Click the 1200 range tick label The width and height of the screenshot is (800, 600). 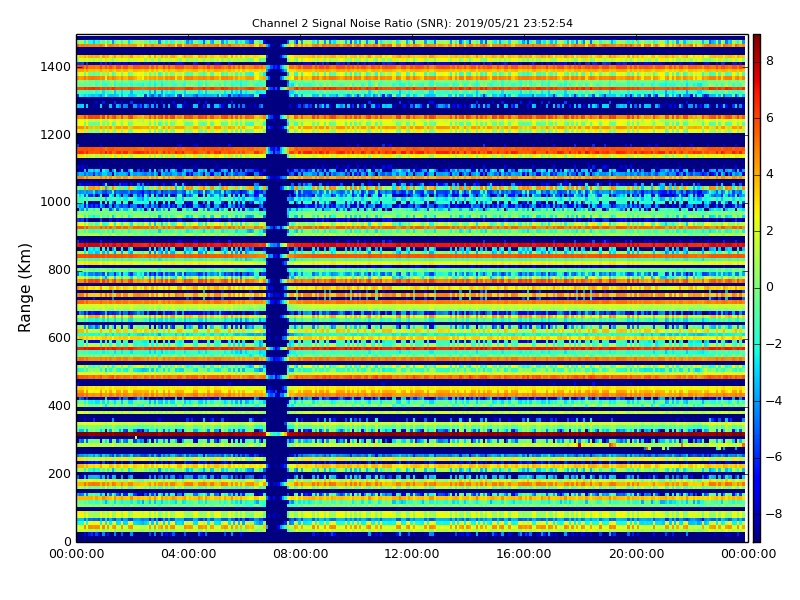pyautogui.click(x=56, y=135)
